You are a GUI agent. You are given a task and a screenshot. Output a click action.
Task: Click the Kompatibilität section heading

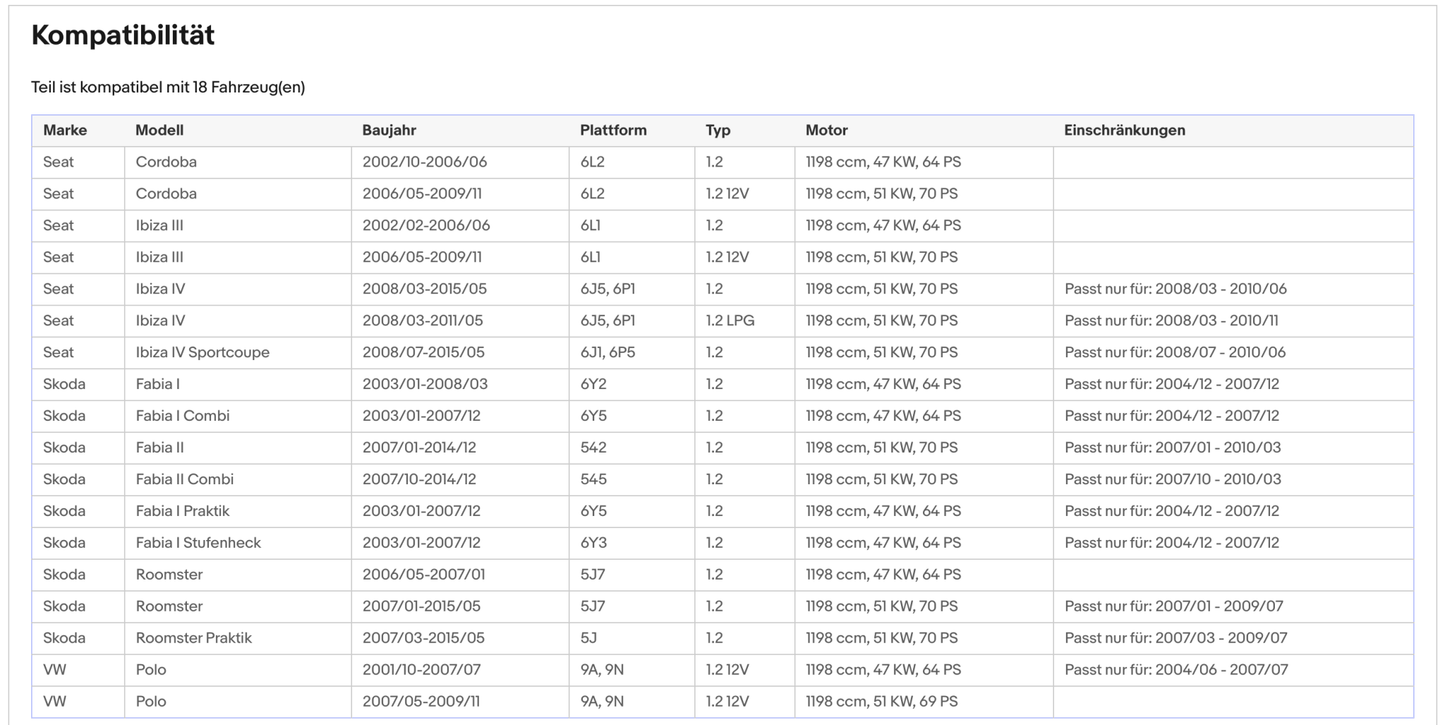point(123,36)
